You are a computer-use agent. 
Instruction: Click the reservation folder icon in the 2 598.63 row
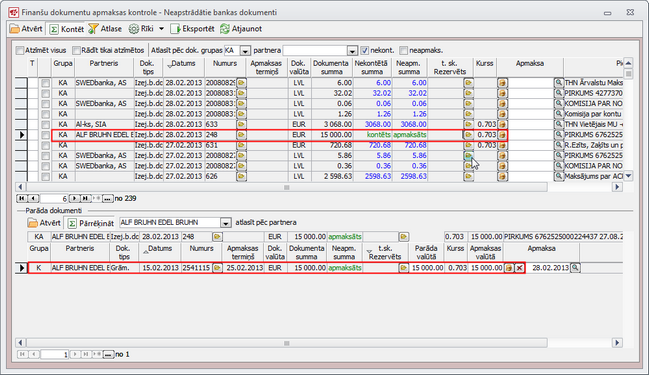pyautogui.click(x=469, y=177)
